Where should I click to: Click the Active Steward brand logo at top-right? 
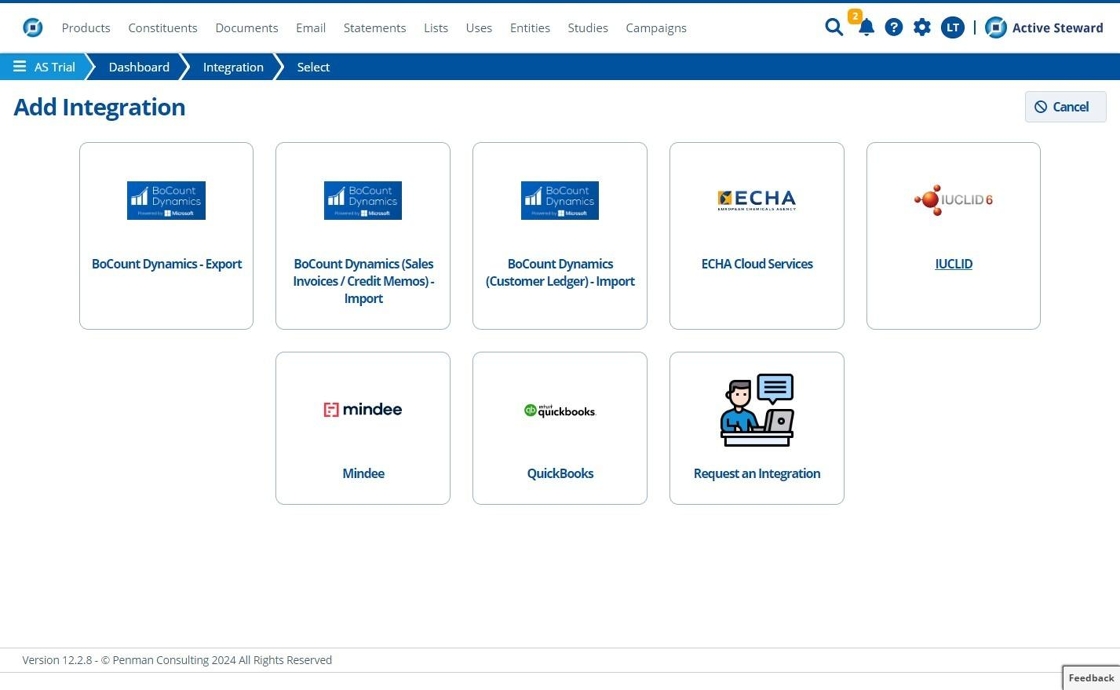996,27
